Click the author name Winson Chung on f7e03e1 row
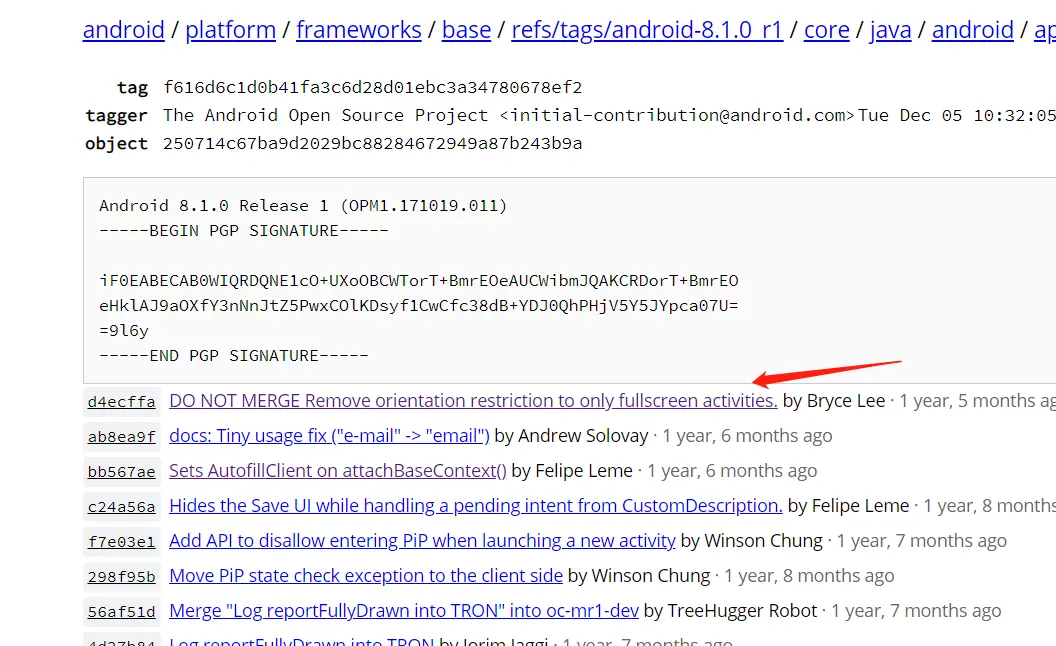Image resolution: width=1056 pixels, height=646 pixels. click(x=764, y=541)
